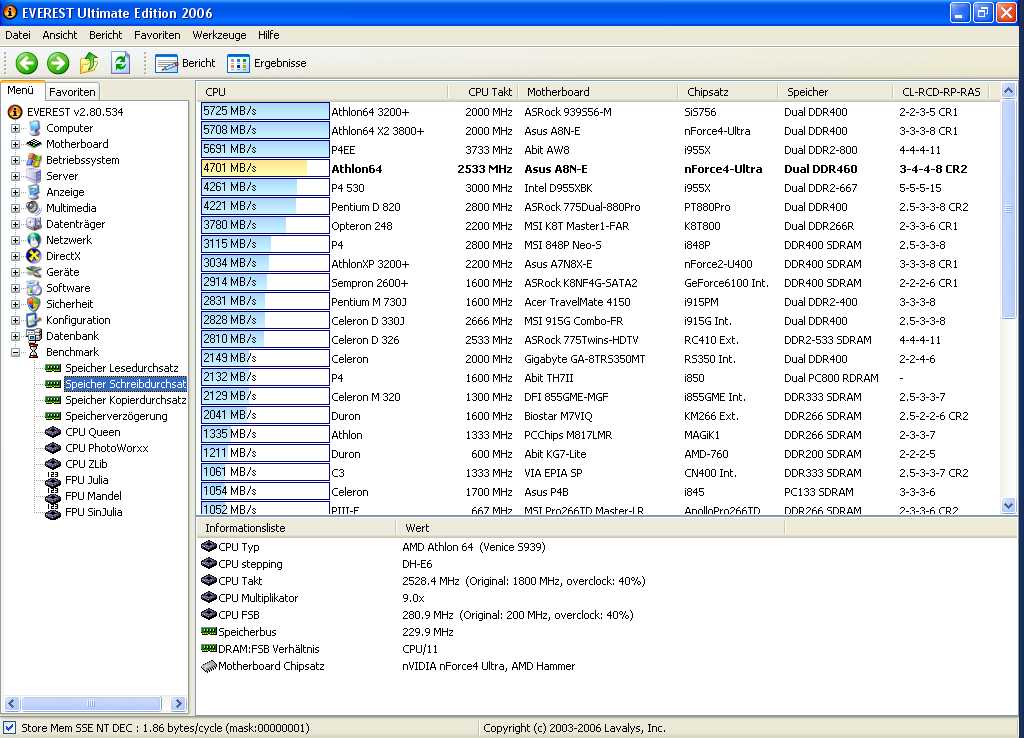
Task: Expand the Computer tree node
Action: tap(15, 128)
